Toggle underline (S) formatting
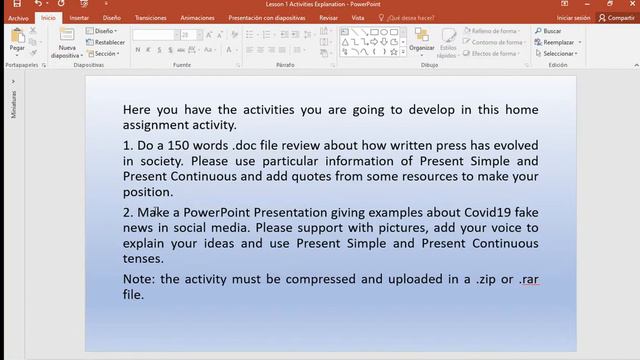Viewport: 640px width, 360px height. (x=159, y=50)
